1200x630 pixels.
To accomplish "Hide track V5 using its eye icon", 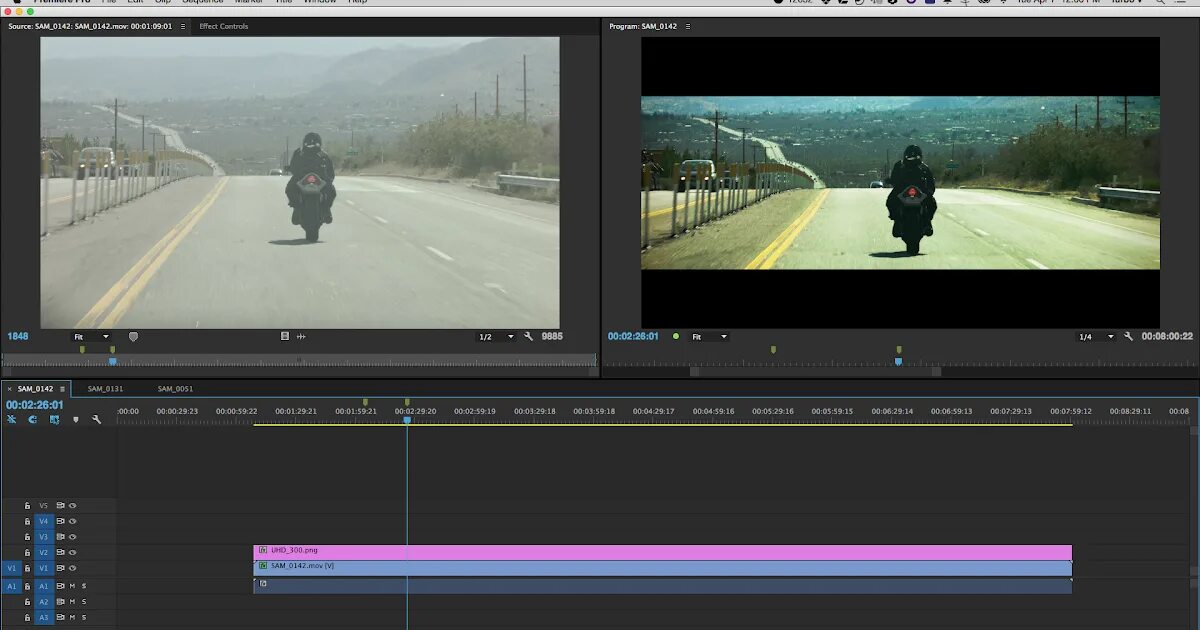I will 72,506.
